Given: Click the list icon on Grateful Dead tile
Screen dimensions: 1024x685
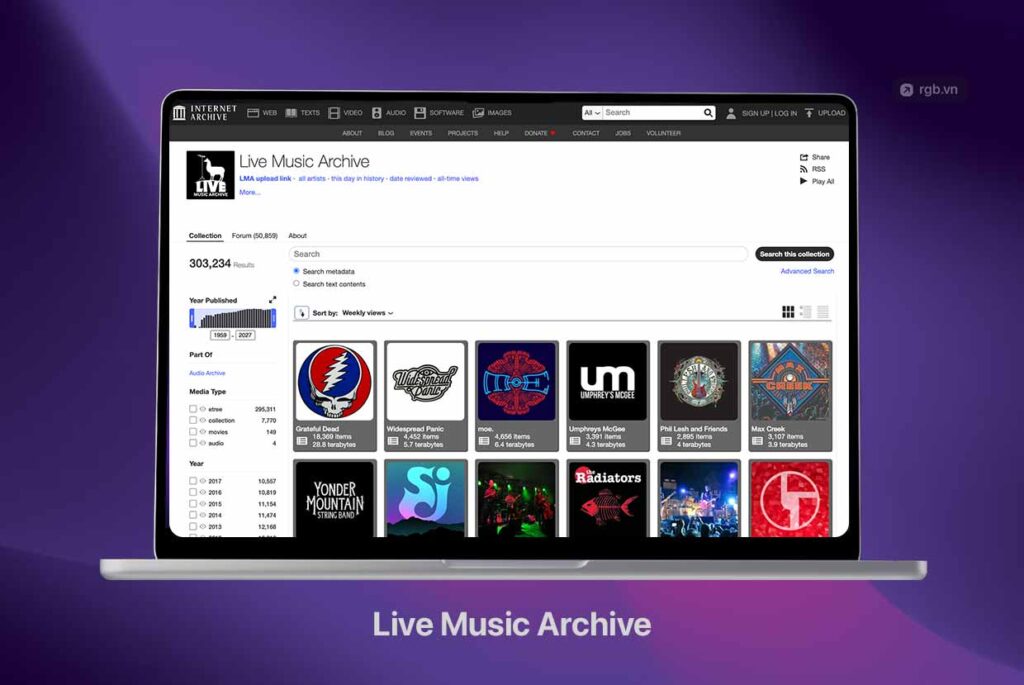Looking at the screenshot, I should click(302, 441).
